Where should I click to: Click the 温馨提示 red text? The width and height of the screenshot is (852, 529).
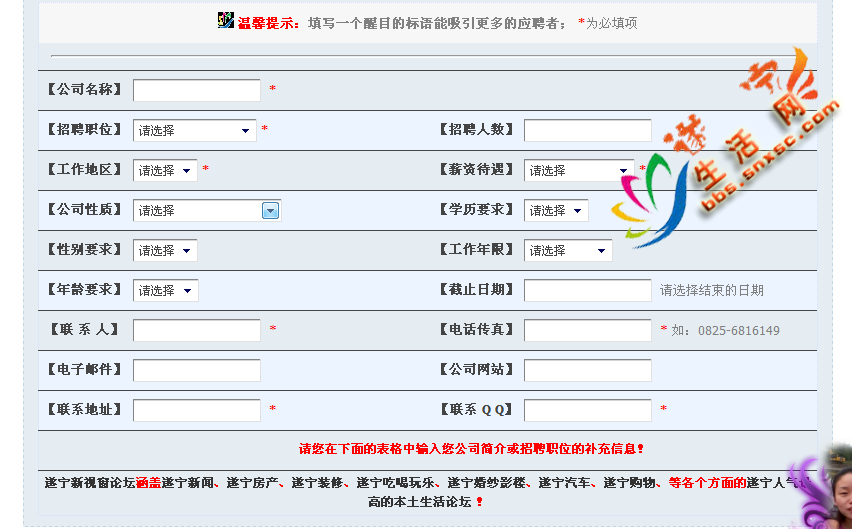tap(268, 23)
